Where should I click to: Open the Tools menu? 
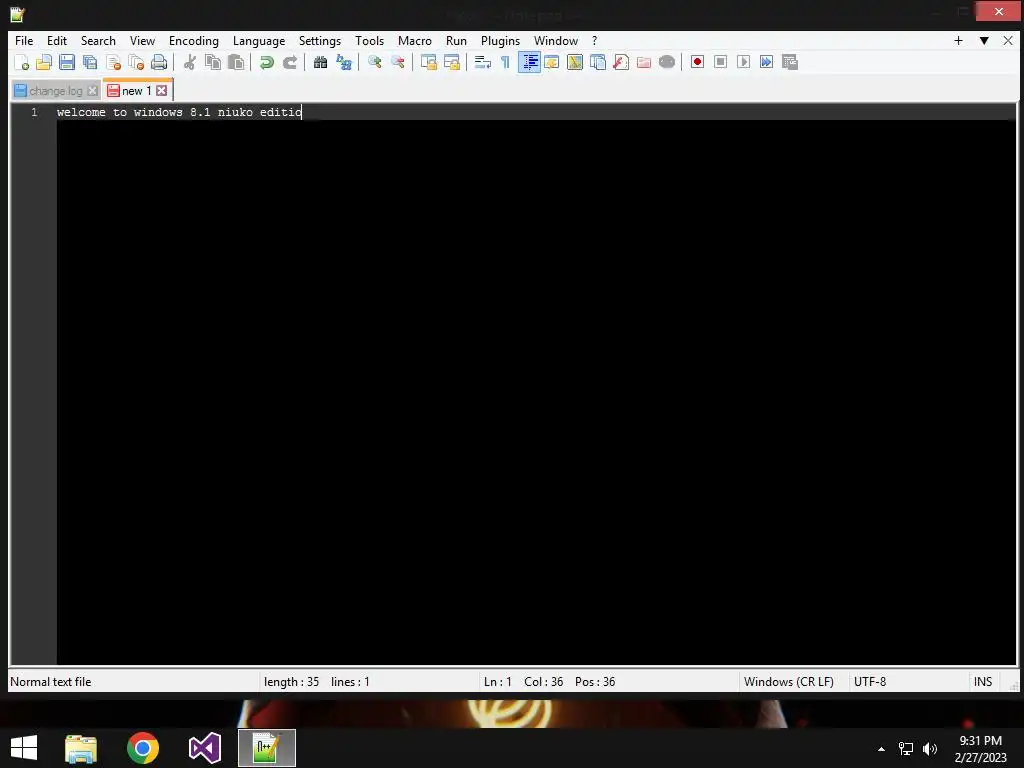click(369, 40)
